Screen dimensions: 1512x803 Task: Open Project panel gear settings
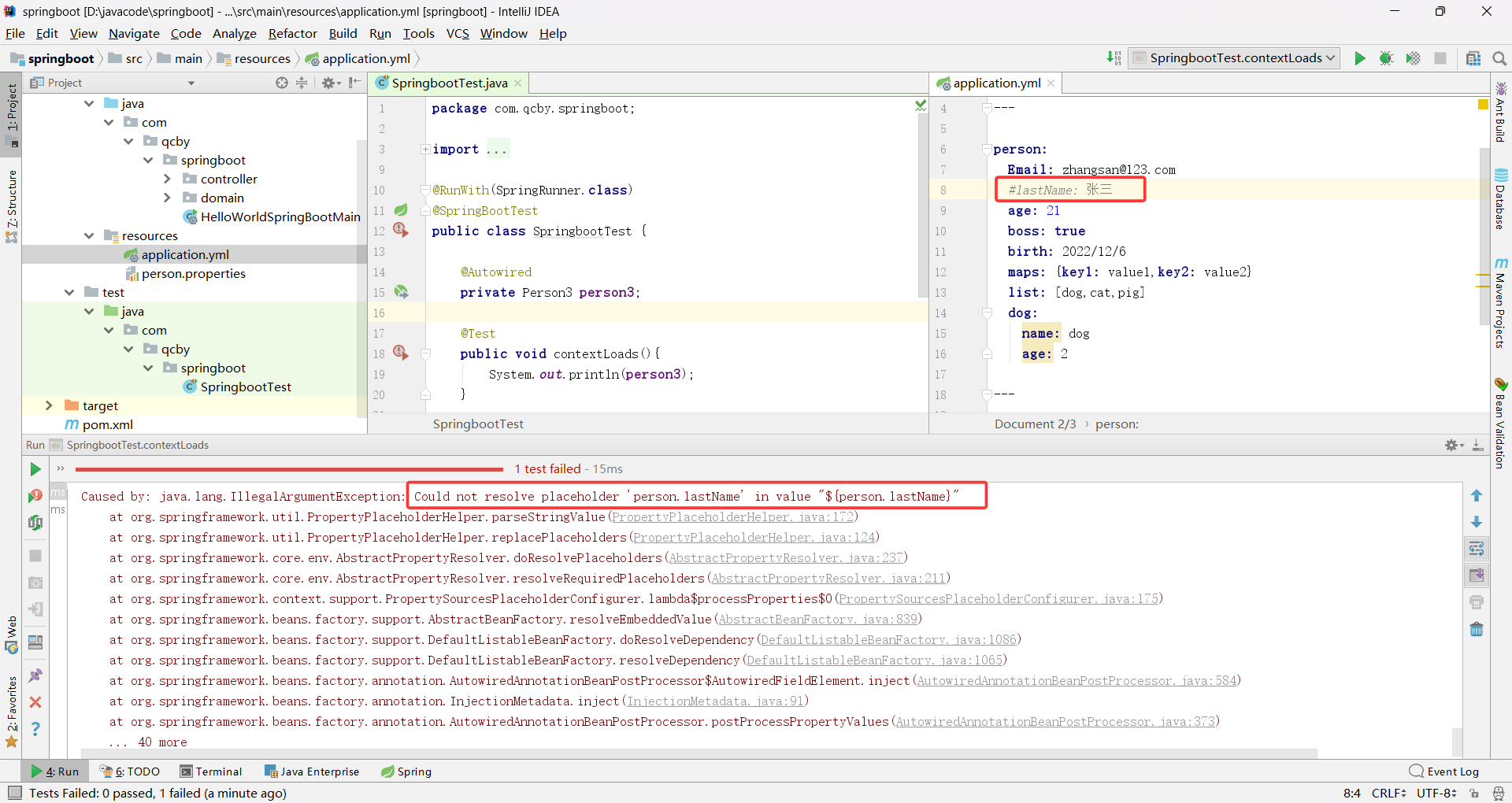pyautogui.click(x=331, y=83)
